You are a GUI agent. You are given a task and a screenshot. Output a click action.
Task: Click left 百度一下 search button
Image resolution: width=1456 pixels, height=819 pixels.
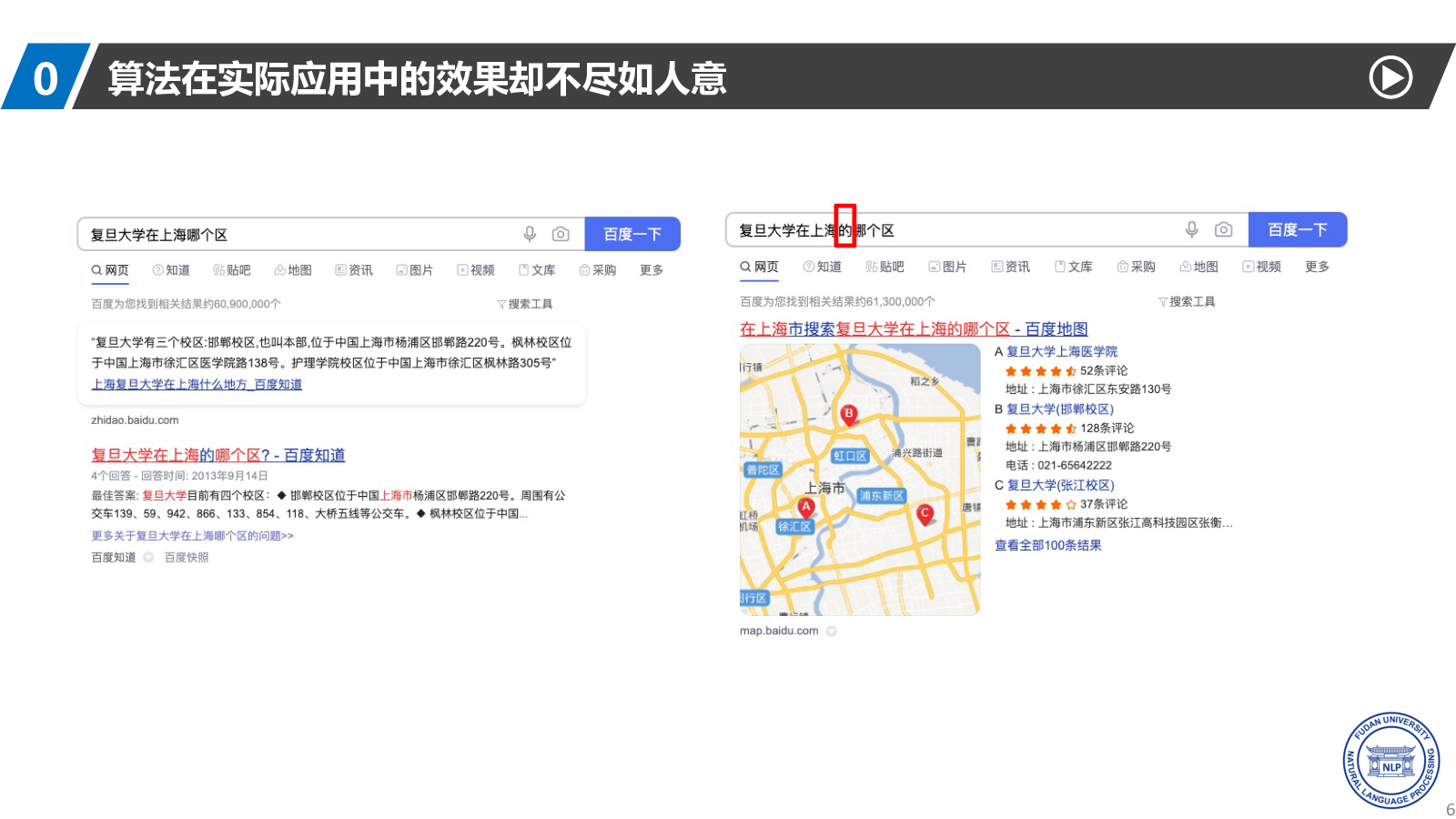(x=632, y=234)
